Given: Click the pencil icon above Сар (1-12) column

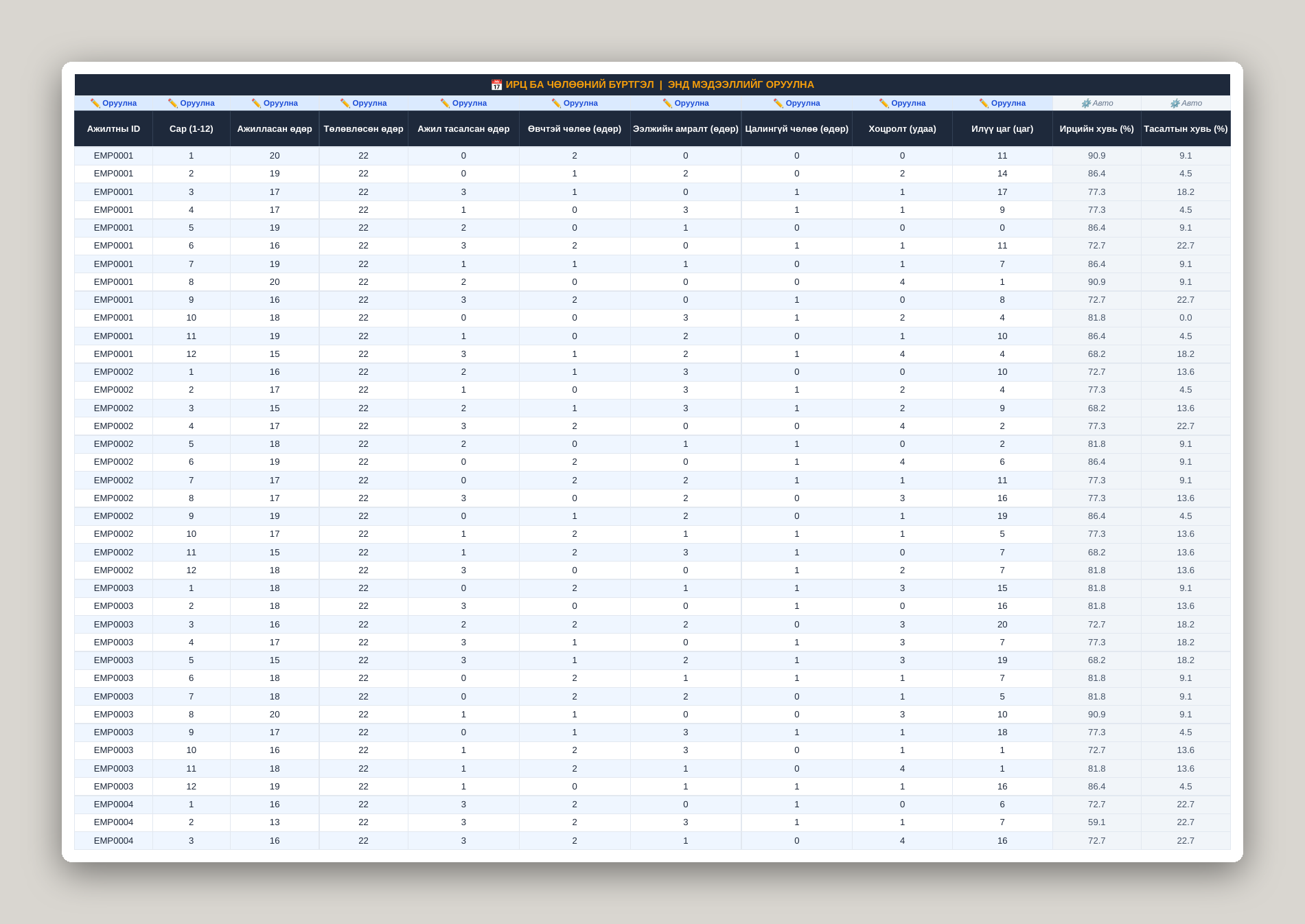Looking at the screenshot, I should pyautogui.click(x=173, y=103).
